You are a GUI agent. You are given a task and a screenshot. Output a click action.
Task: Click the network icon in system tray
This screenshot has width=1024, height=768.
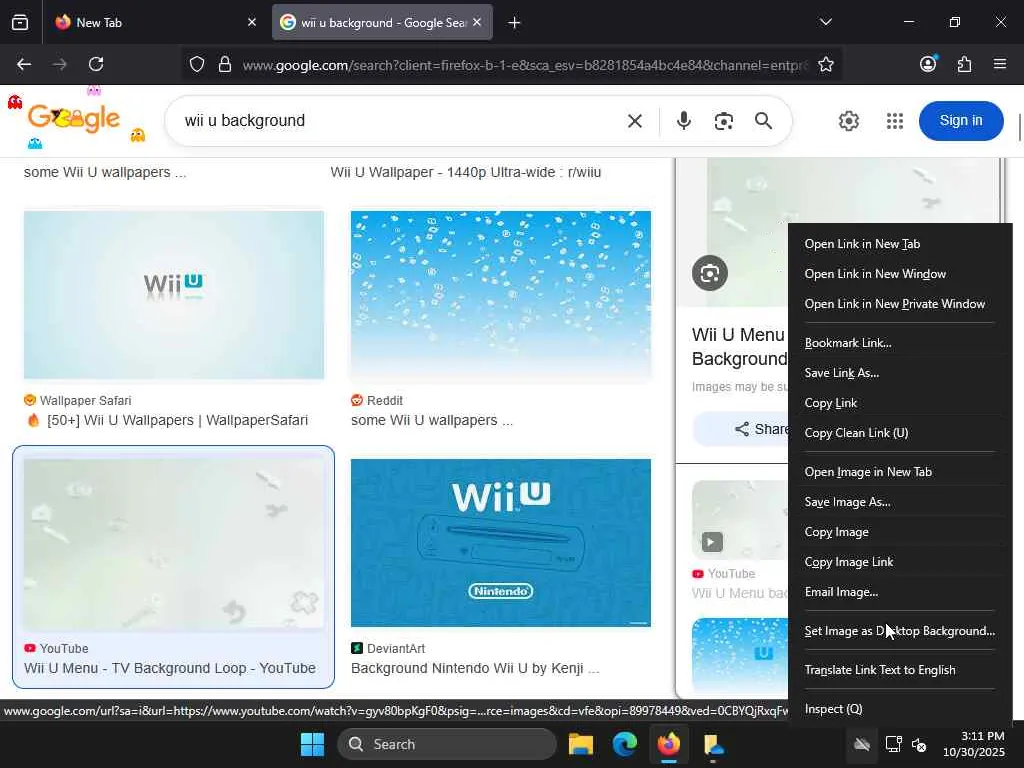coord(893,744)
